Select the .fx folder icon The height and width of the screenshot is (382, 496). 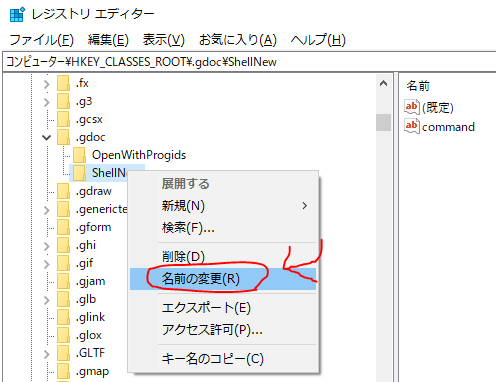[x=63, y=83]
